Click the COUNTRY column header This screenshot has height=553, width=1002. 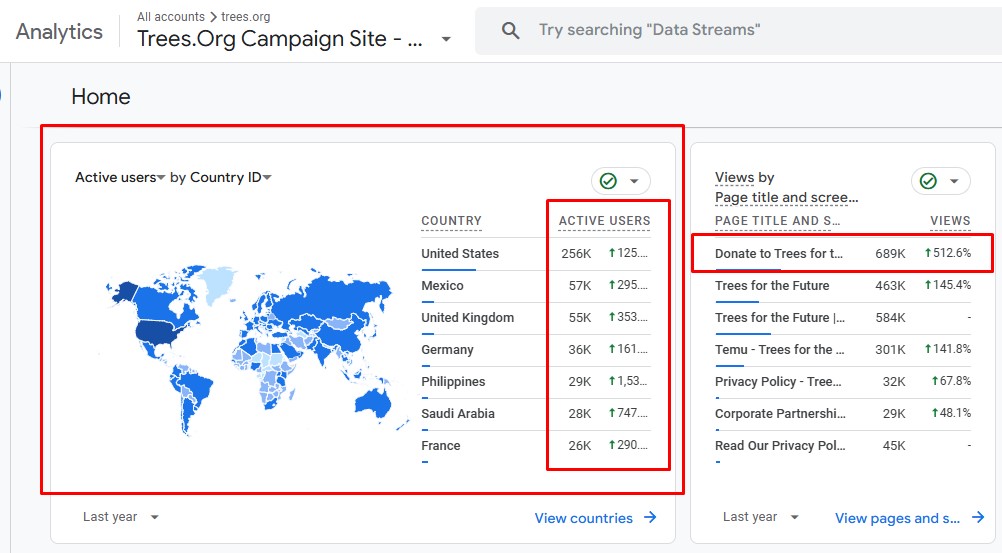coord(451,221)
